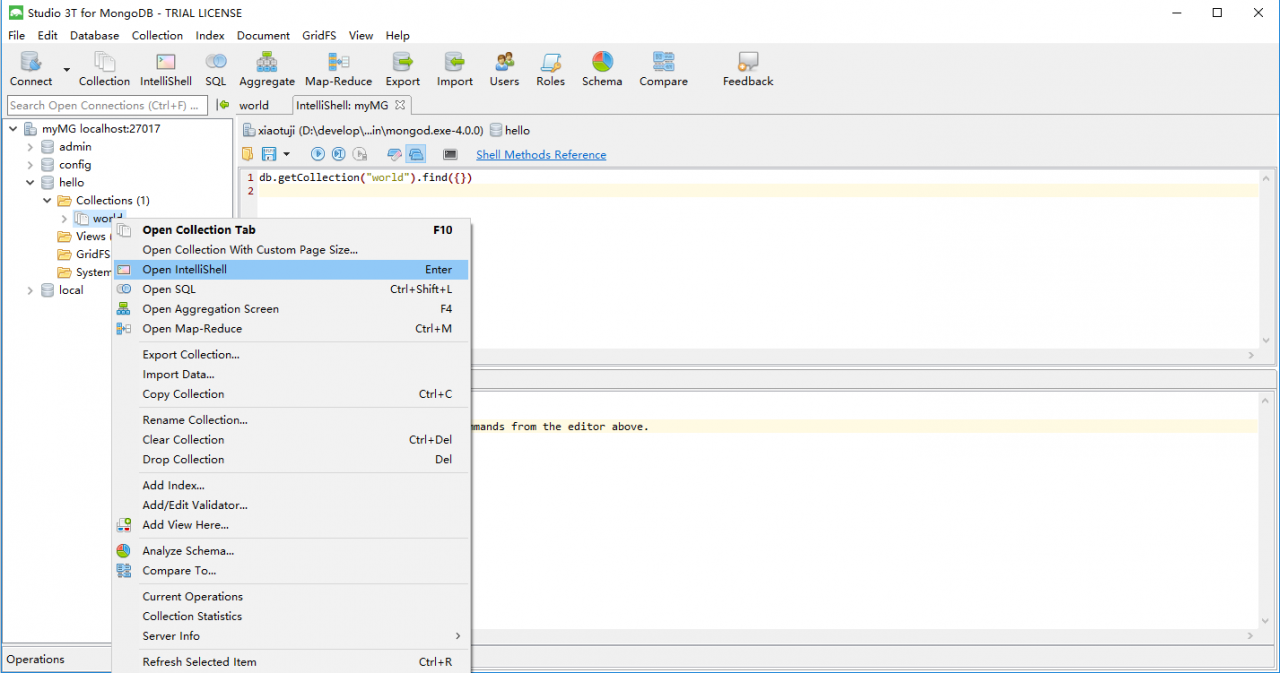Click the Map-Reduce toolbar icon

338,68
